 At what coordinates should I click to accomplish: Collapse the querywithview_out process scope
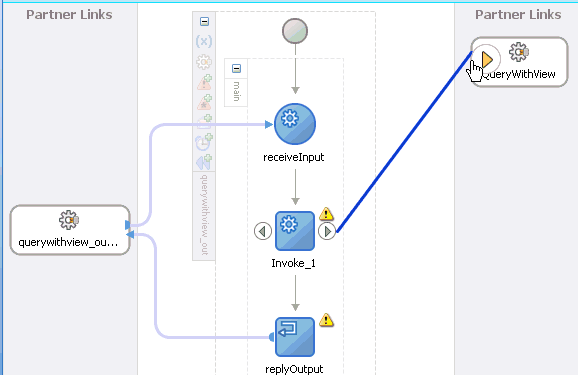point(205,21)
